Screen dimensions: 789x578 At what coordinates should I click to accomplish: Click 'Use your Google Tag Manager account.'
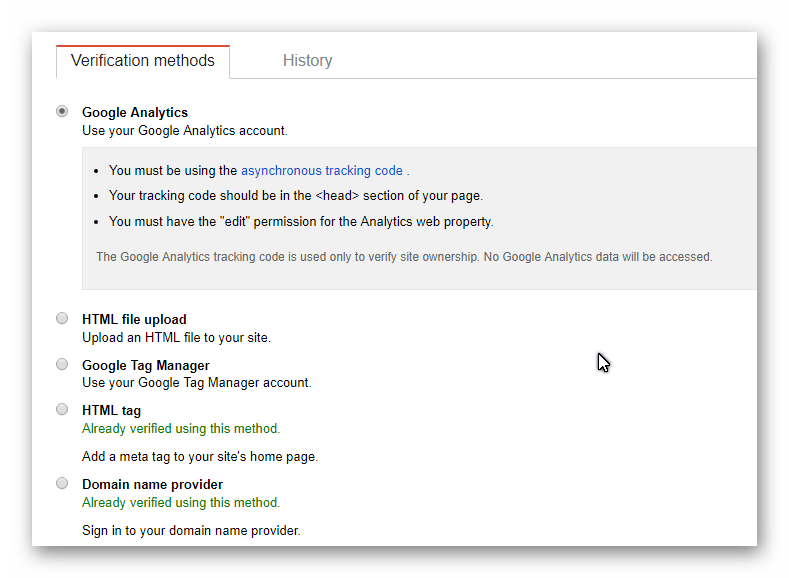pyautogui.click(x=197, y=383)
